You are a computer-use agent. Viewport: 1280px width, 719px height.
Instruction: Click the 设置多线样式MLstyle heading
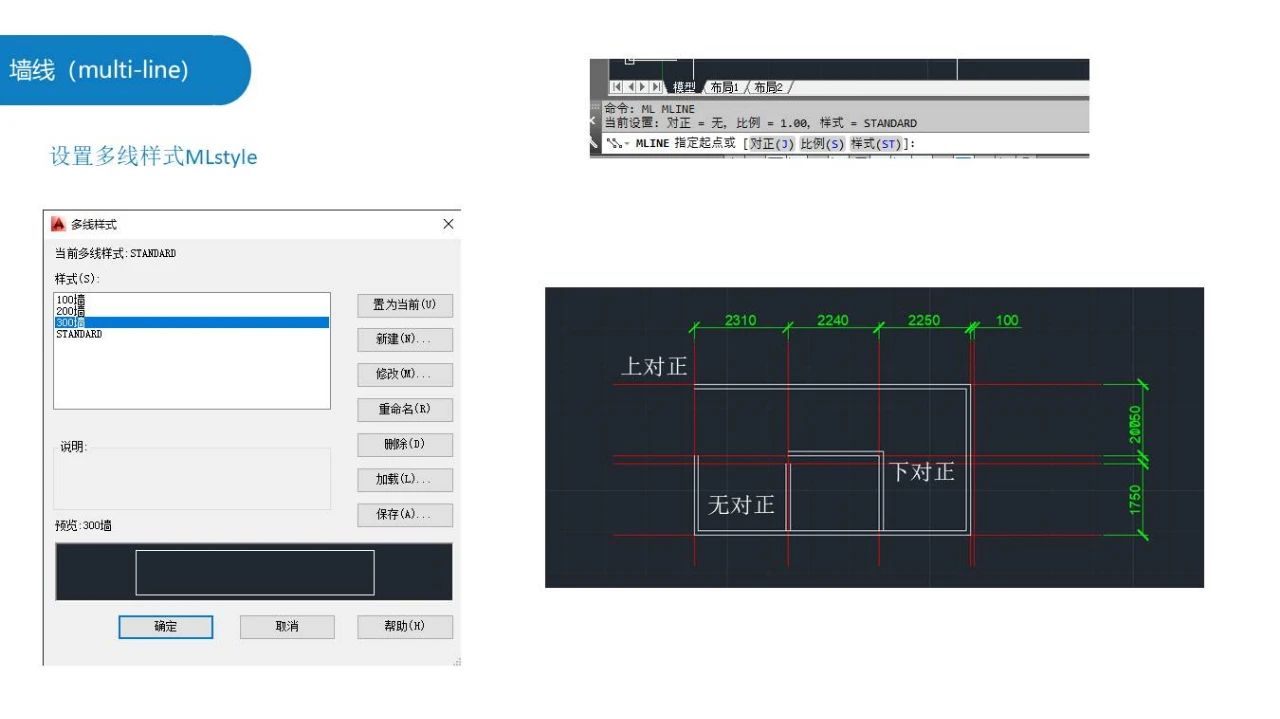pyautogui.click(x=153, y=157)
